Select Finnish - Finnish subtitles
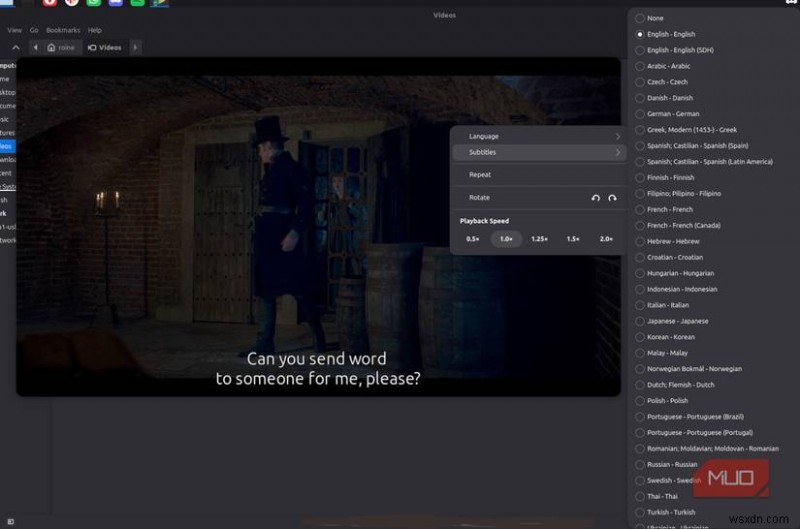Viewport: 800px width, 529px height. (665, 178)
